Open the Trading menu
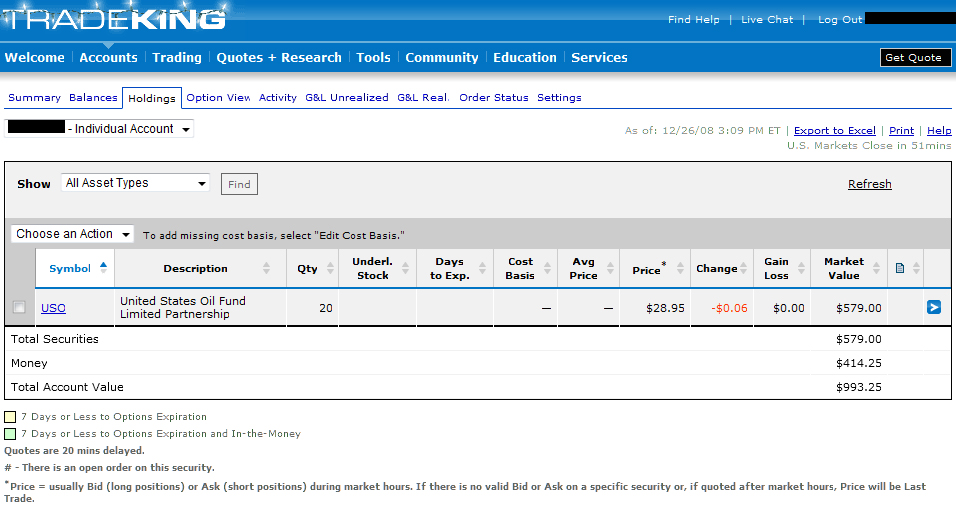956x505 pixels. [177, 57]
